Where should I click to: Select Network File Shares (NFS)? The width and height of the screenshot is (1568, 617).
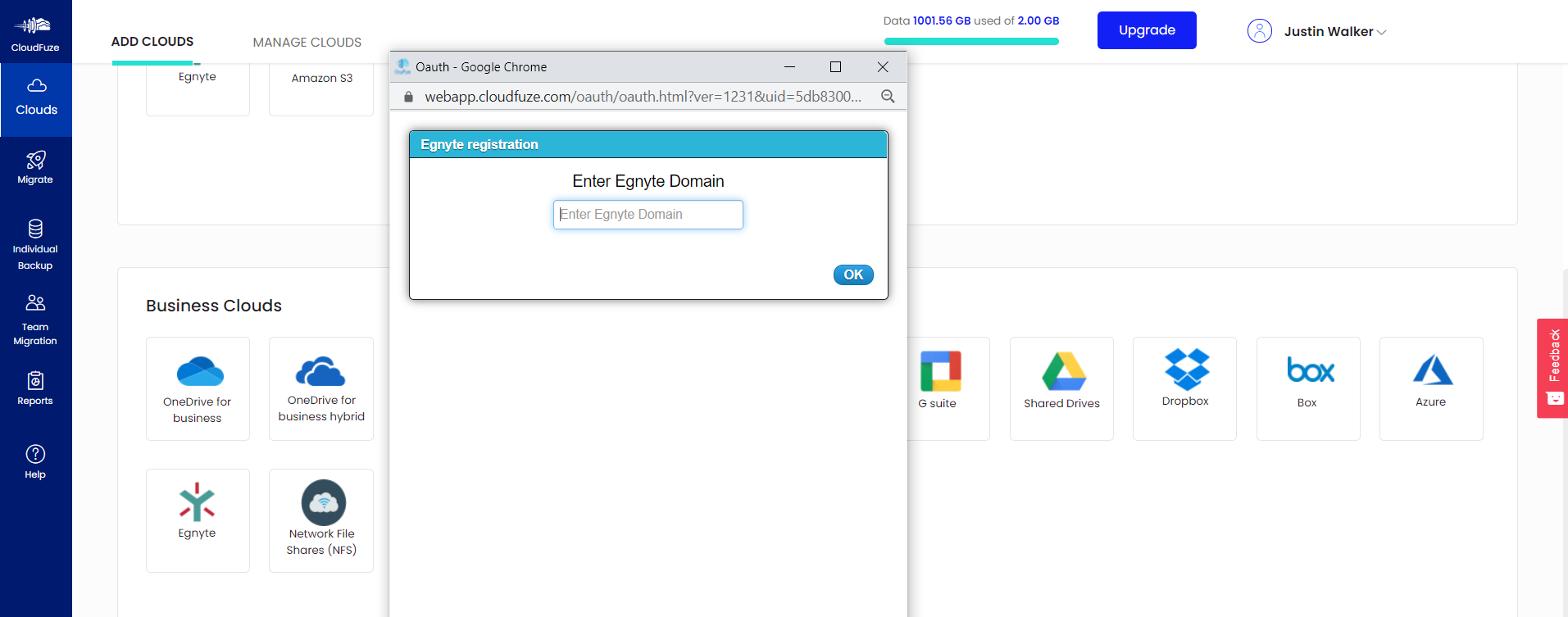(x=321, y=520)
